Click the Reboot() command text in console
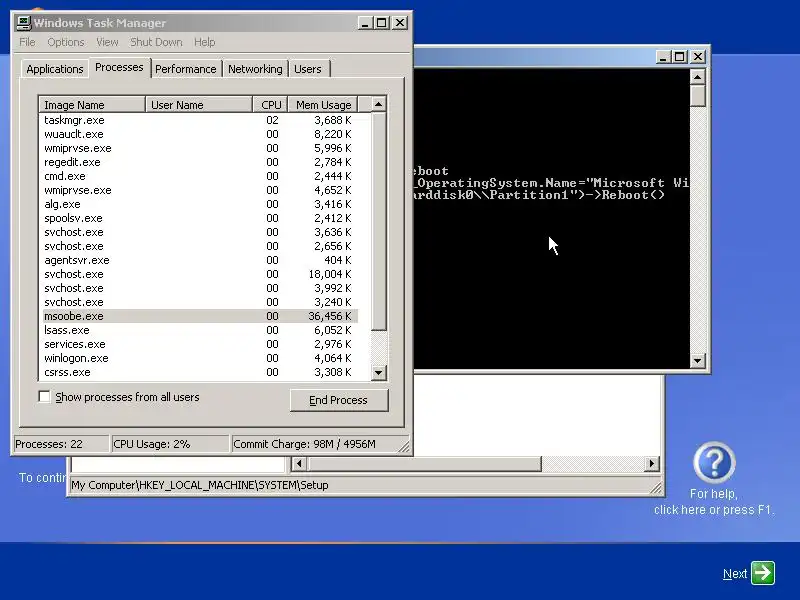 (x=633, y=194)
